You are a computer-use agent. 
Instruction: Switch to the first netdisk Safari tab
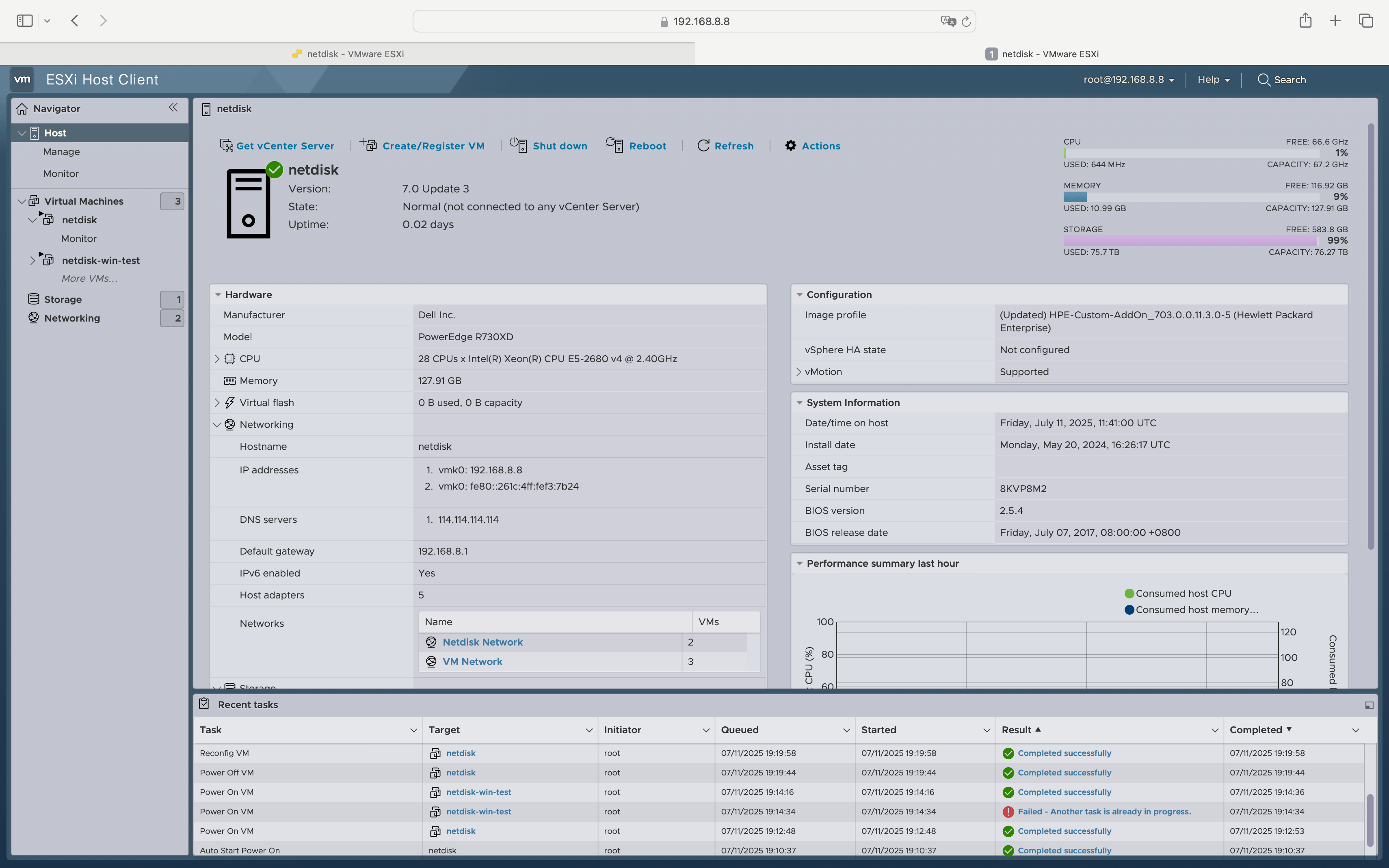347,54
